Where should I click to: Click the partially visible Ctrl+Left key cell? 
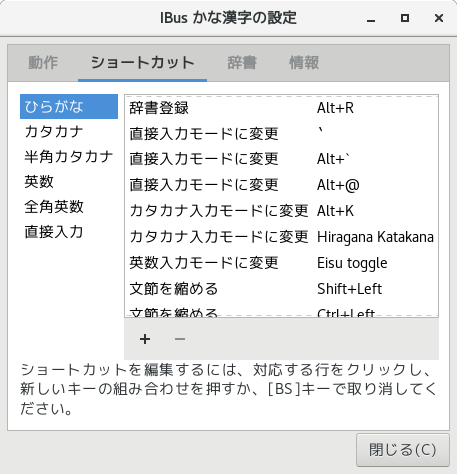tap(346, 312)
